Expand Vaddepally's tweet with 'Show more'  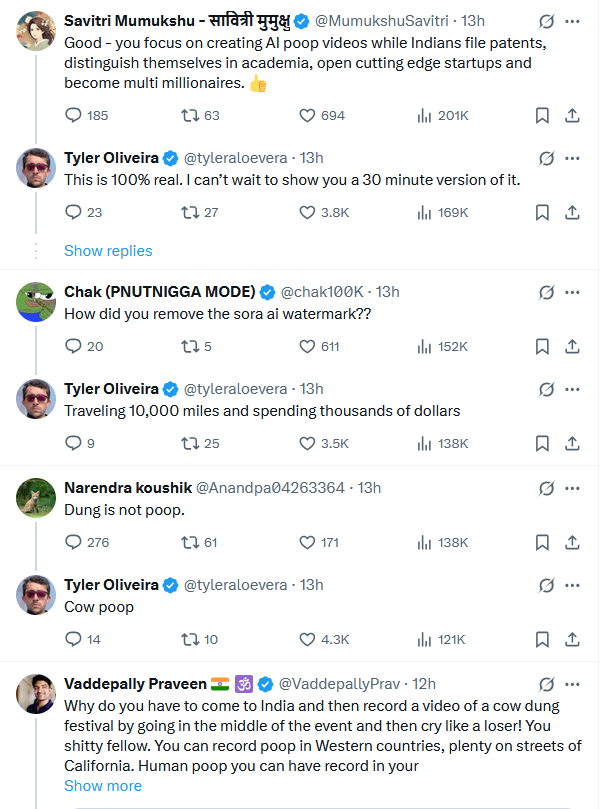point(102,786)
